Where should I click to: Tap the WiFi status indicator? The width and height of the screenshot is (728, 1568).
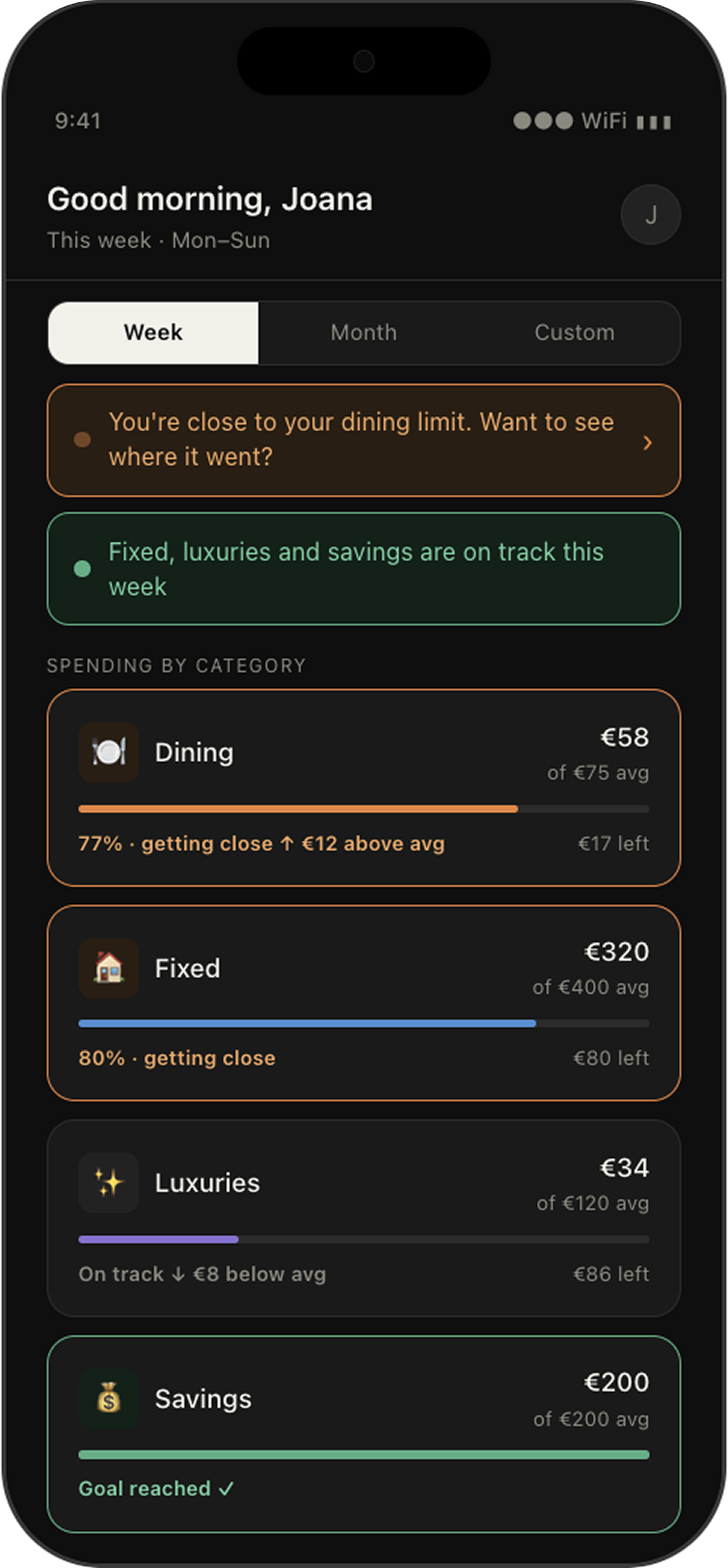[603, 121]
